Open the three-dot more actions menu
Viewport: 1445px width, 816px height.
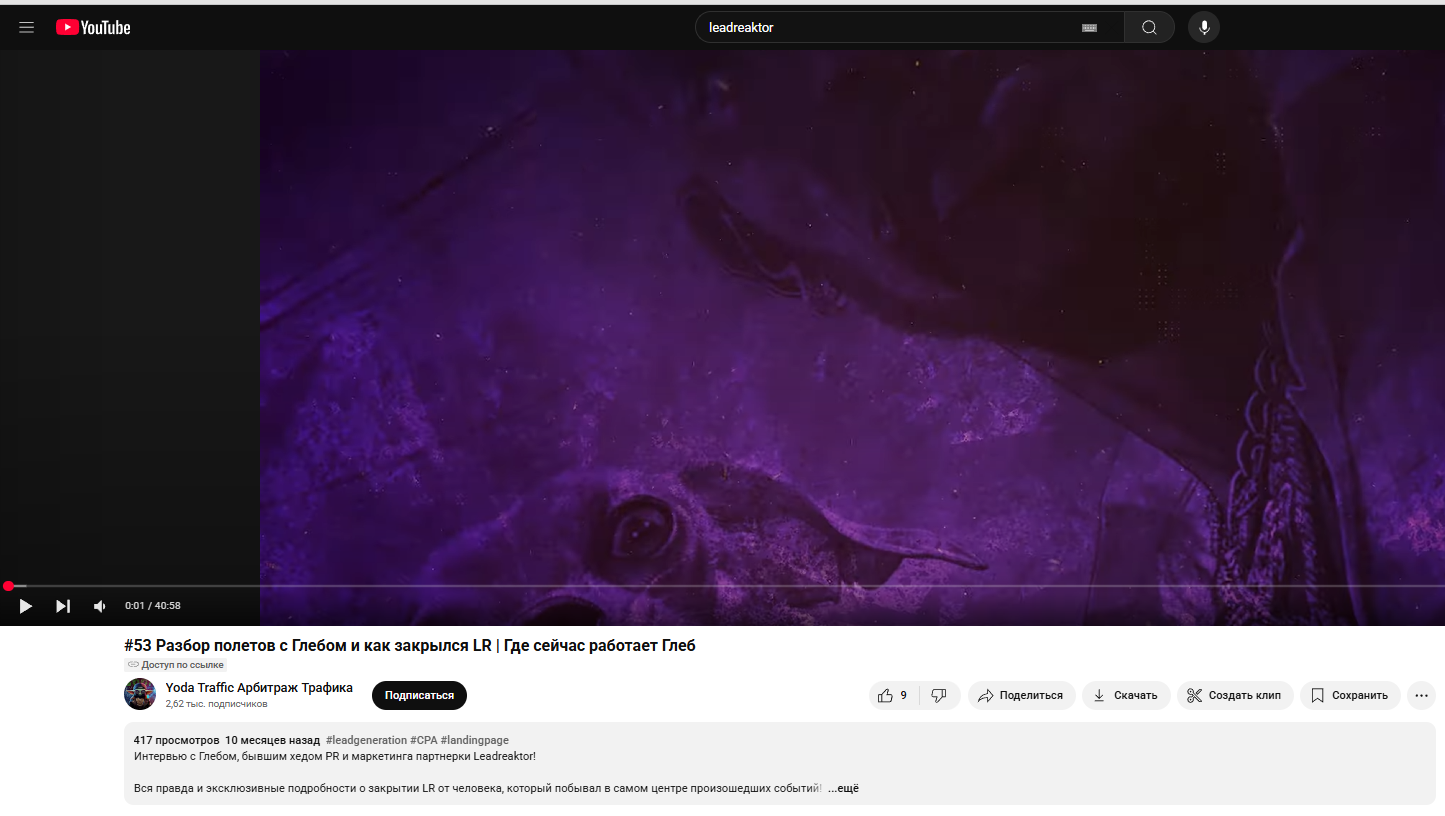coord(1421,696)
